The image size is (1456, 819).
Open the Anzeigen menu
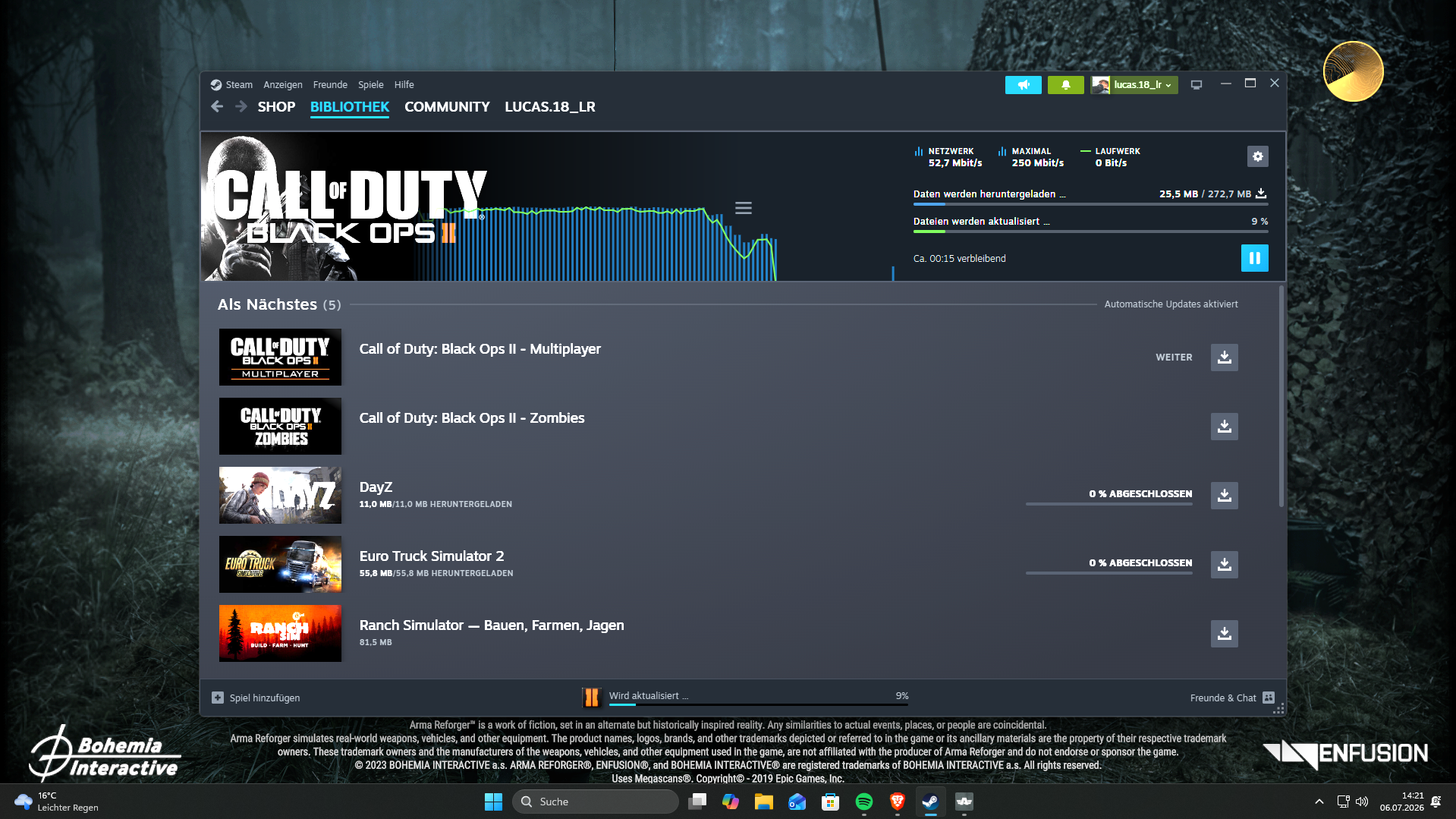(283, 85)
